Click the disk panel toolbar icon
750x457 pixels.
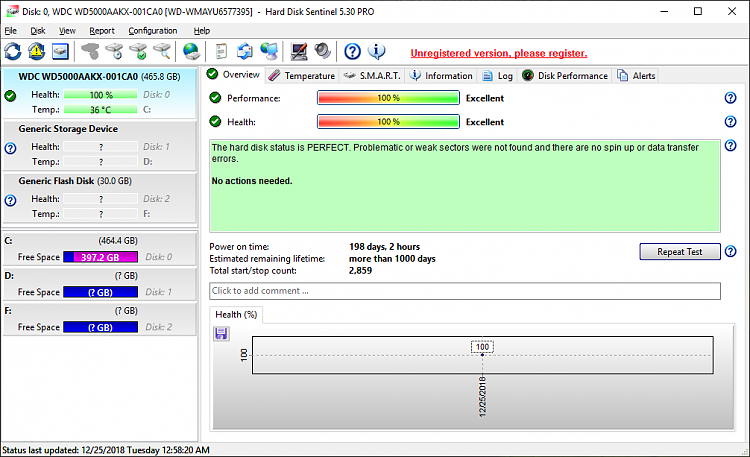[60, 51]
